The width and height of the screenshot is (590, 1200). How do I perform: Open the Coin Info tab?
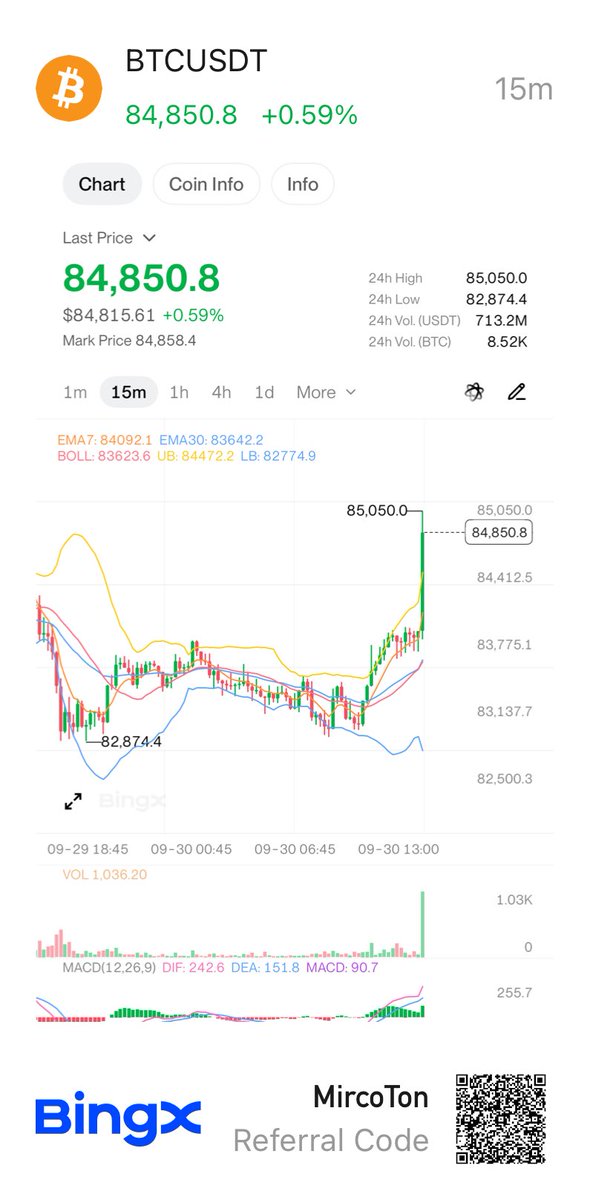point(206,184)
